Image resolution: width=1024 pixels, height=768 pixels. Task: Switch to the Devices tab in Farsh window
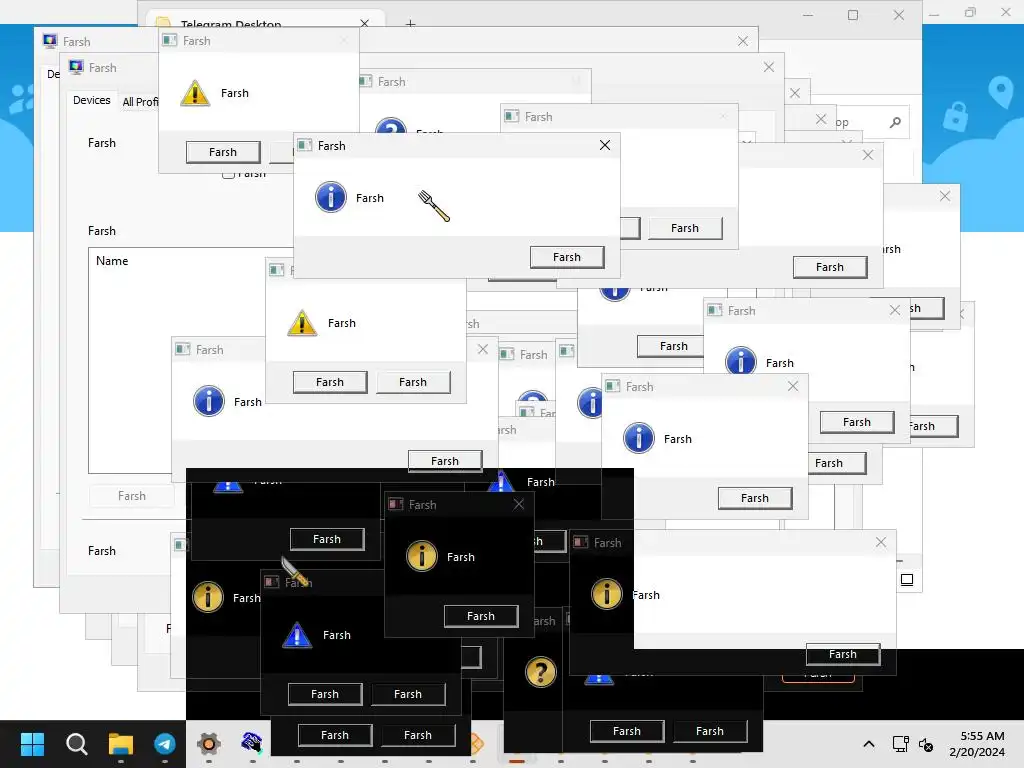coord(91,100)
